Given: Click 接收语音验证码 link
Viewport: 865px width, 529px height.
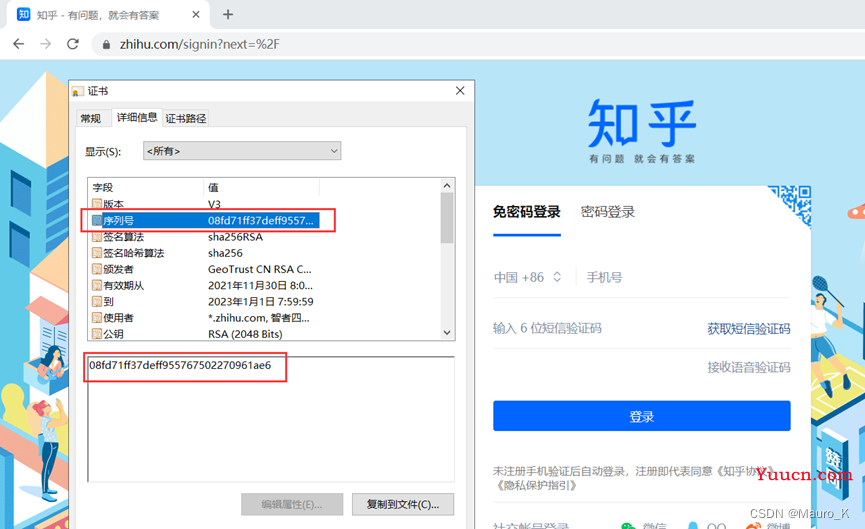Looking at the screenshot, I should [749, 367].
